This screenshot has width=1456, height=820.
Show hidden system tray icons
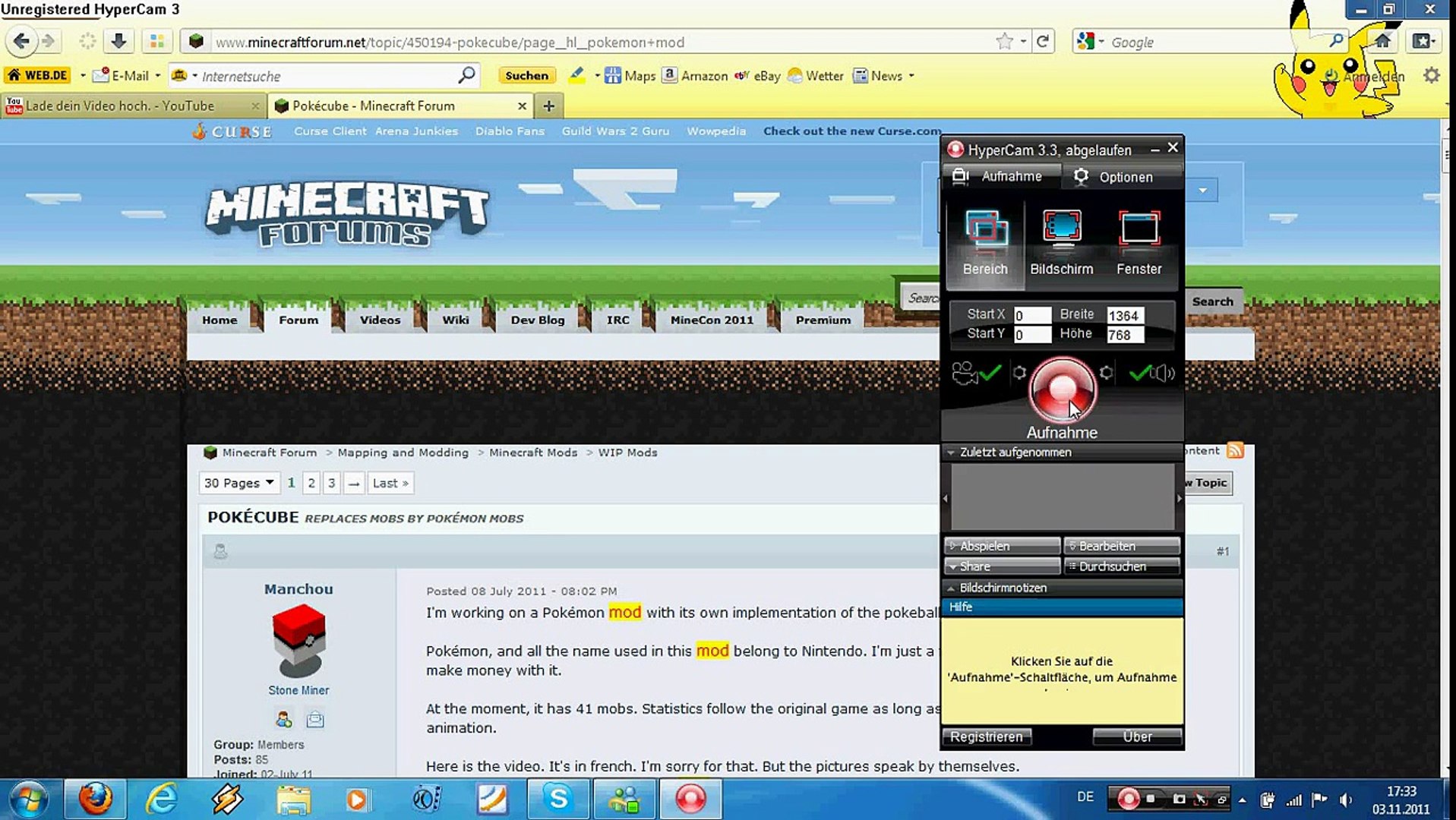point(1243,799)
